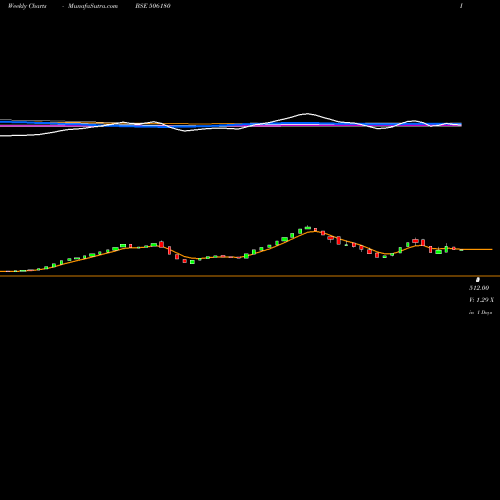500x500 pixels.
Task: Click the white indicator line's highest peak
Action: tap(307, 114)
